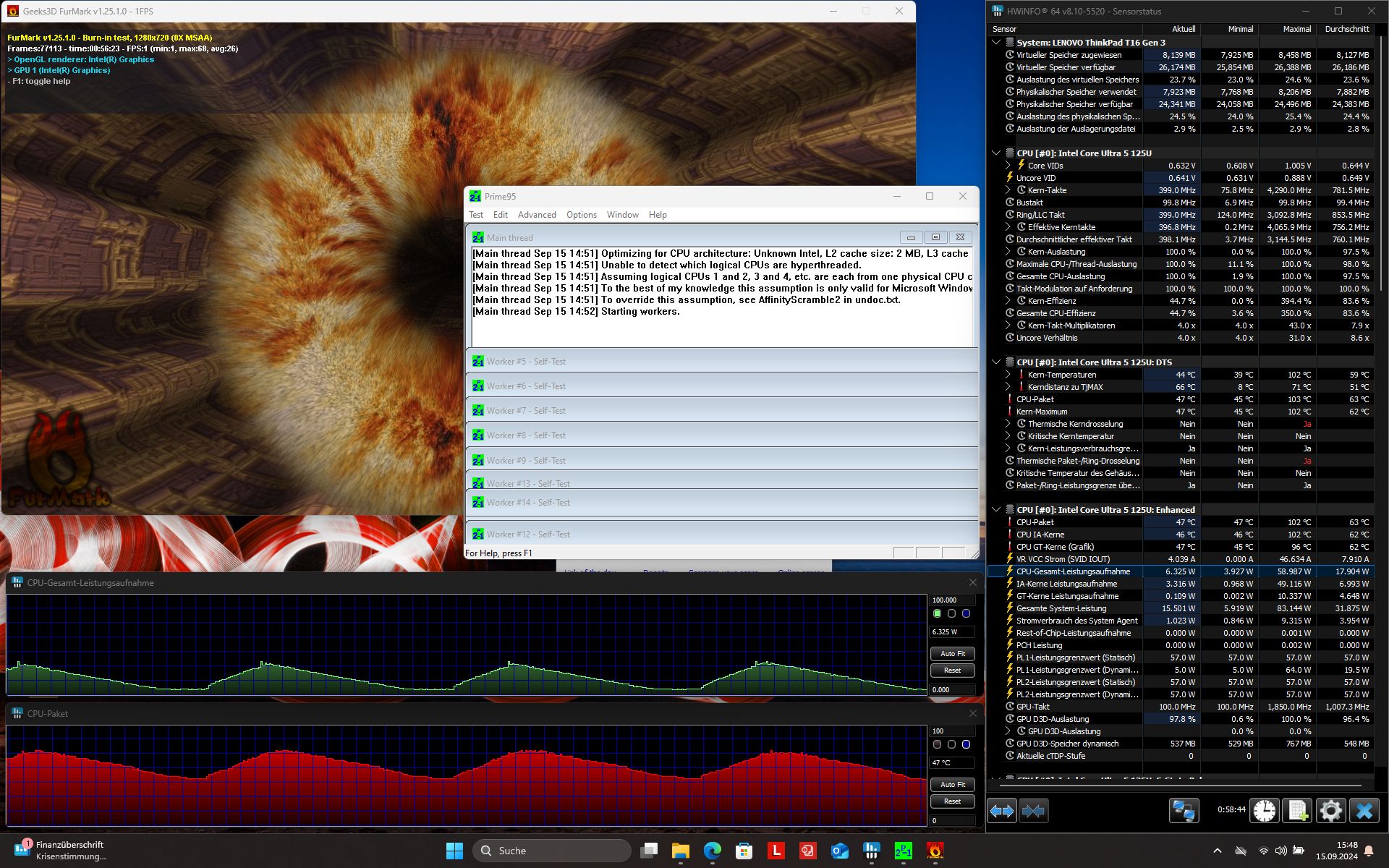Click the HWiNFO expand-layout double-arrow icon
The height and width of the screenshot is (868, 1389).
click(1002, 811)
